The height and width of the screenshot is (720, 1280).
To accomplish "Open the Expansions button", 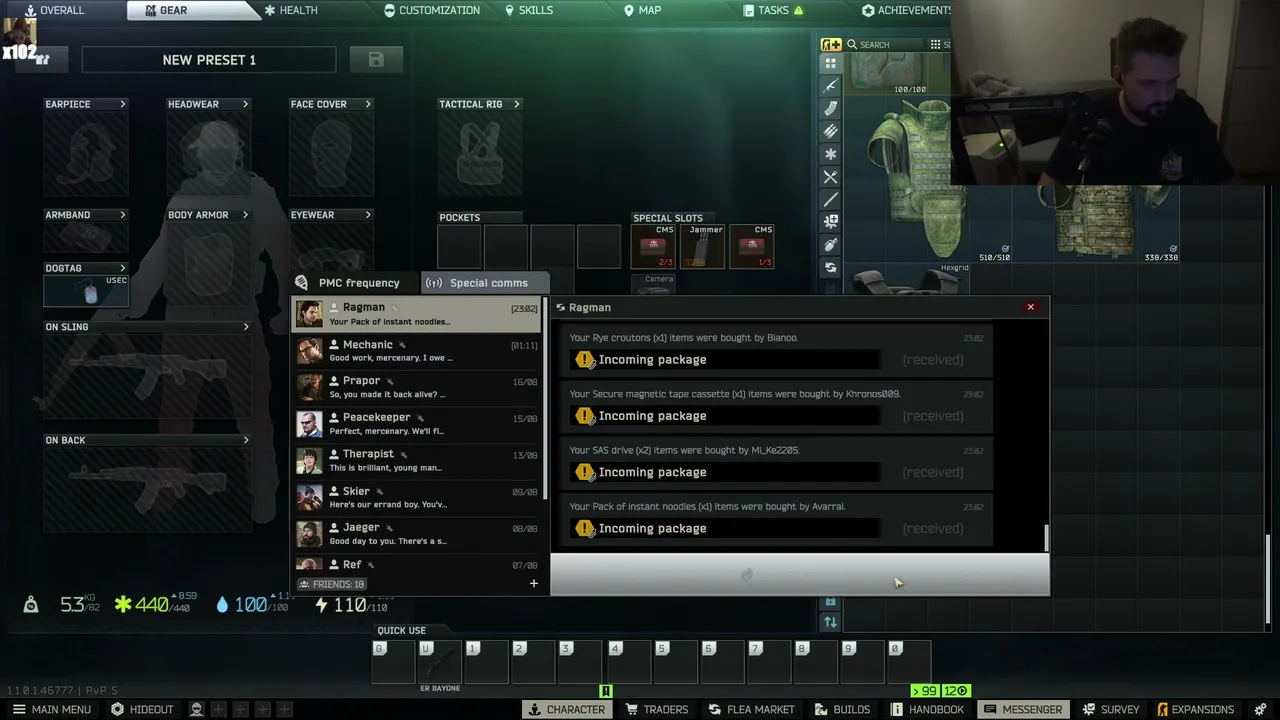I will (1195, 709).
